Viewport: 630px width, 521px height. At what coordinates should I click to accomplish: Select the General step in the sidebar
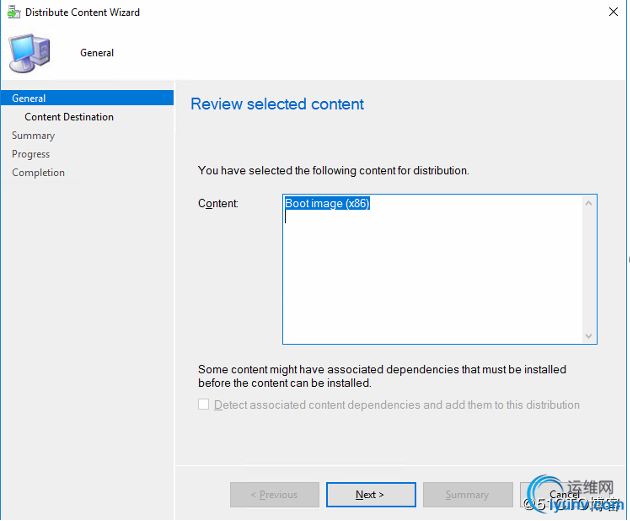tap(29, 98)
